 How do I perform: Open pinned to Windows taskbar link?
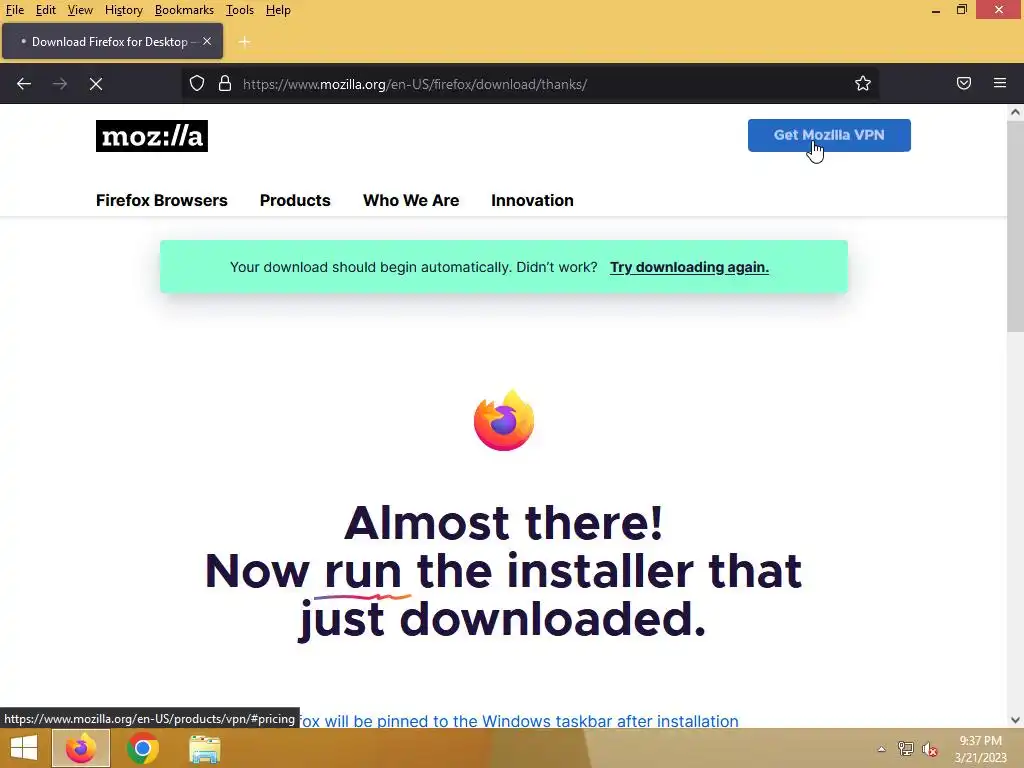tap(519, 720)
